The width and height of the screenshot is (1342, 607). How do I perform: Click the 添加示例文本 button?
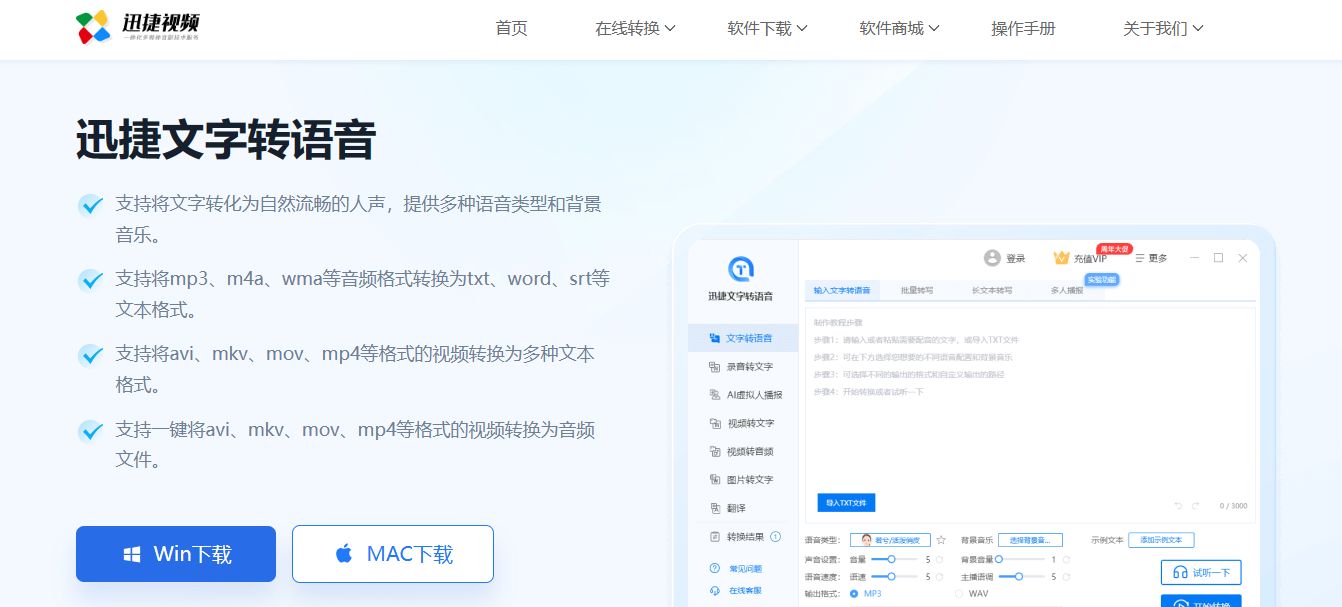[1161, 540]
